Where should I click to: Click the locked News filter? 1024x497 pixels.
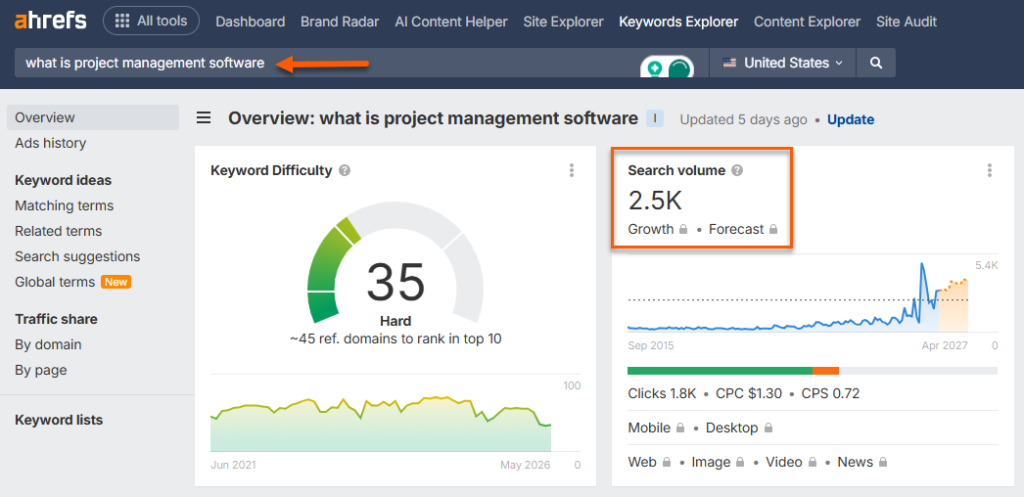pos(862,462)
